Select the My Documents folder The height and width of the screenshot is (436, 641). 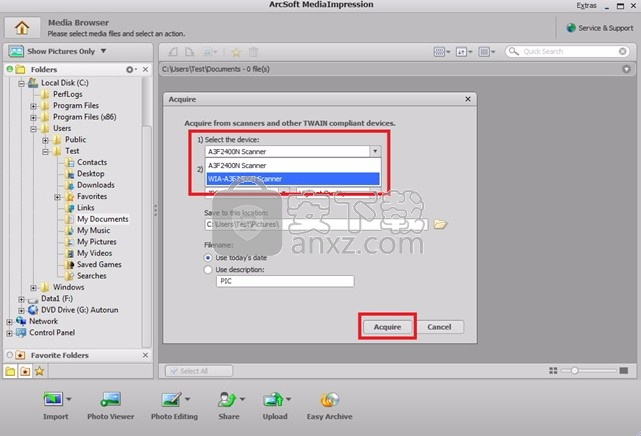pos(103,219)
